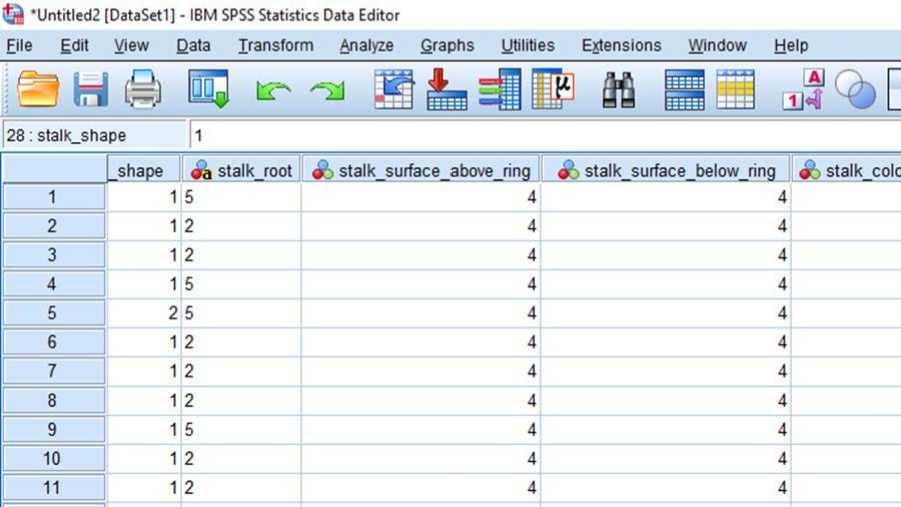Redo the action using the toolbar arrow
This screenshot has height=507, width=901.
(326, 91)
